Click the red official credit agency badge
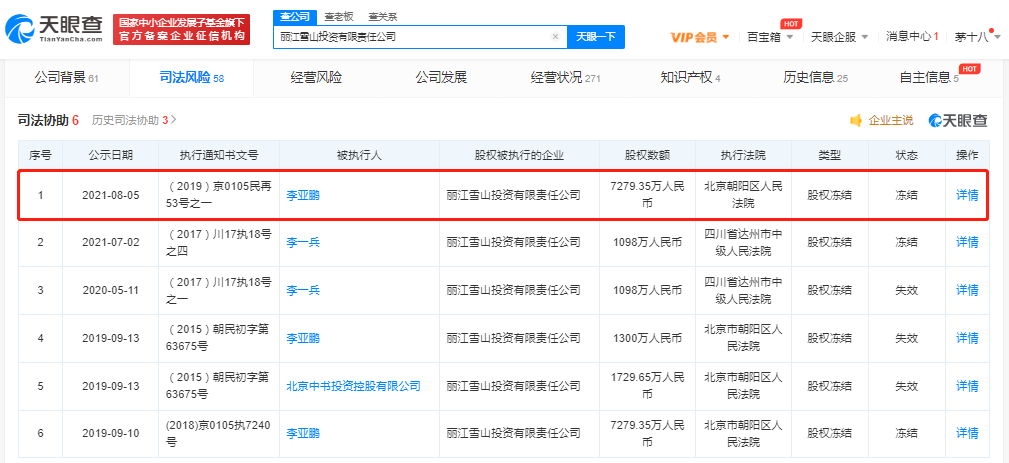 [x=181, y=29]
